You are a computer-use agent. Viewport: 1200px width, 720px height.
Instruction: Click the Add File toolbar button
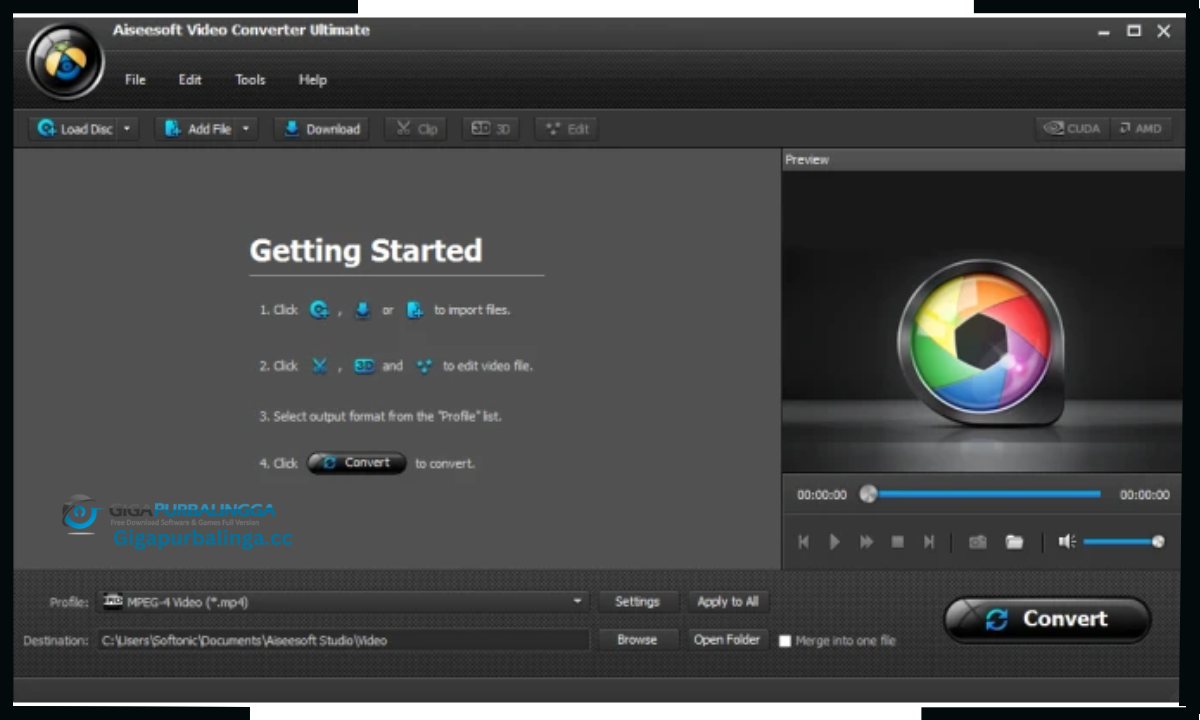coord(197,129)
